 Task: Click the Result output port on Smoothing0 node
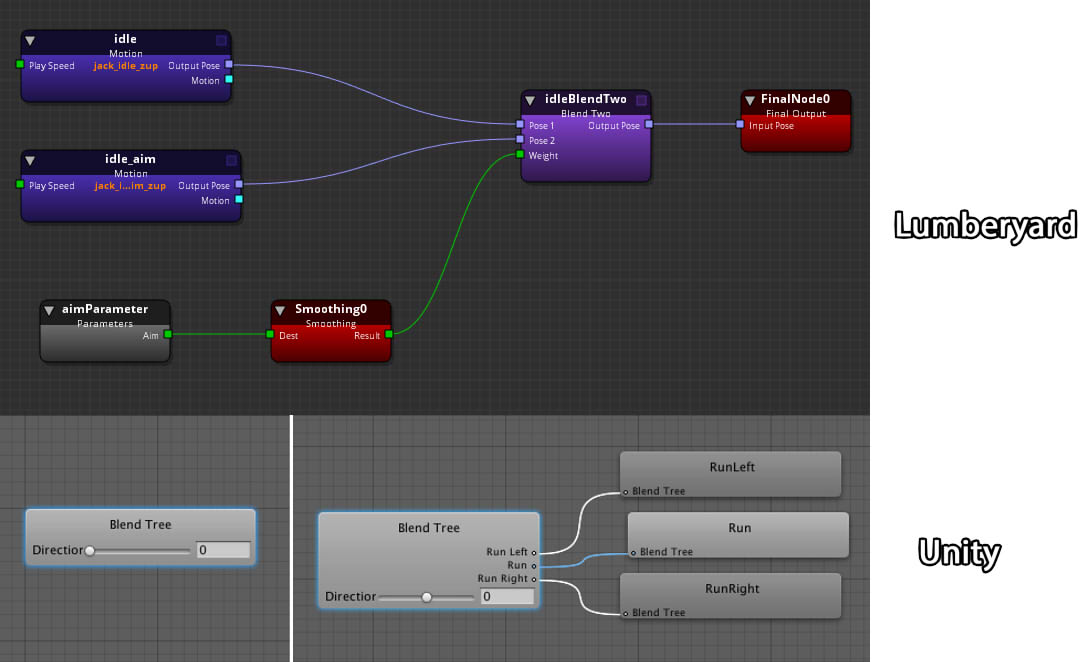click(389, 334)
